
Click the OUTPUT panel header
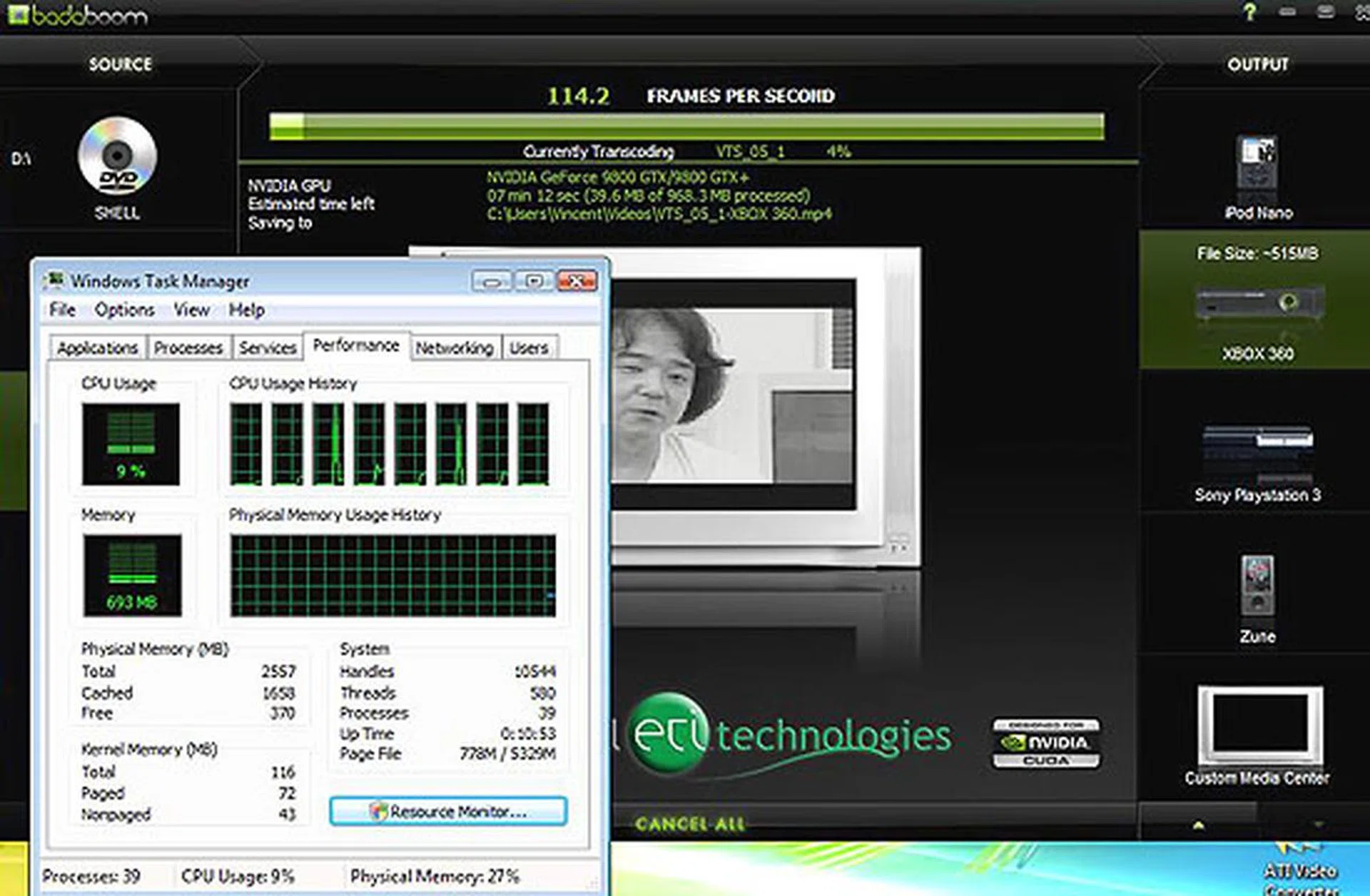[1258, 64]
